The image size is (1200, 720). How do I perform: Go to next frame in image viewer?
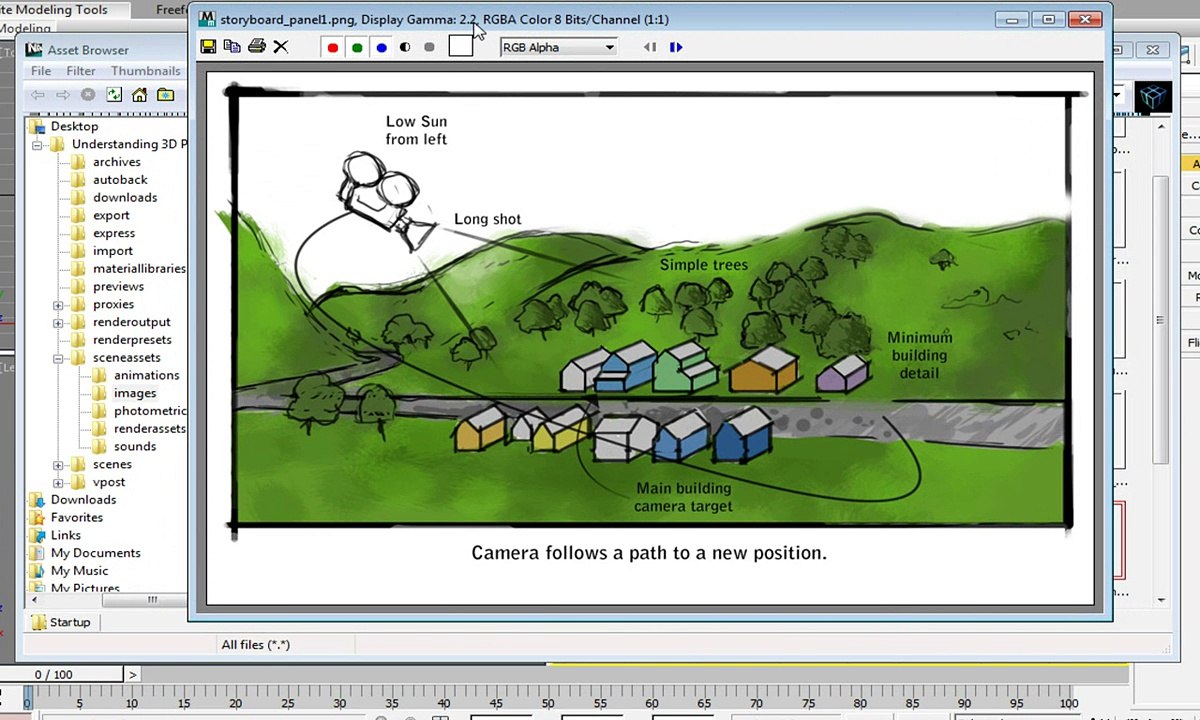[x=676, y=47]
